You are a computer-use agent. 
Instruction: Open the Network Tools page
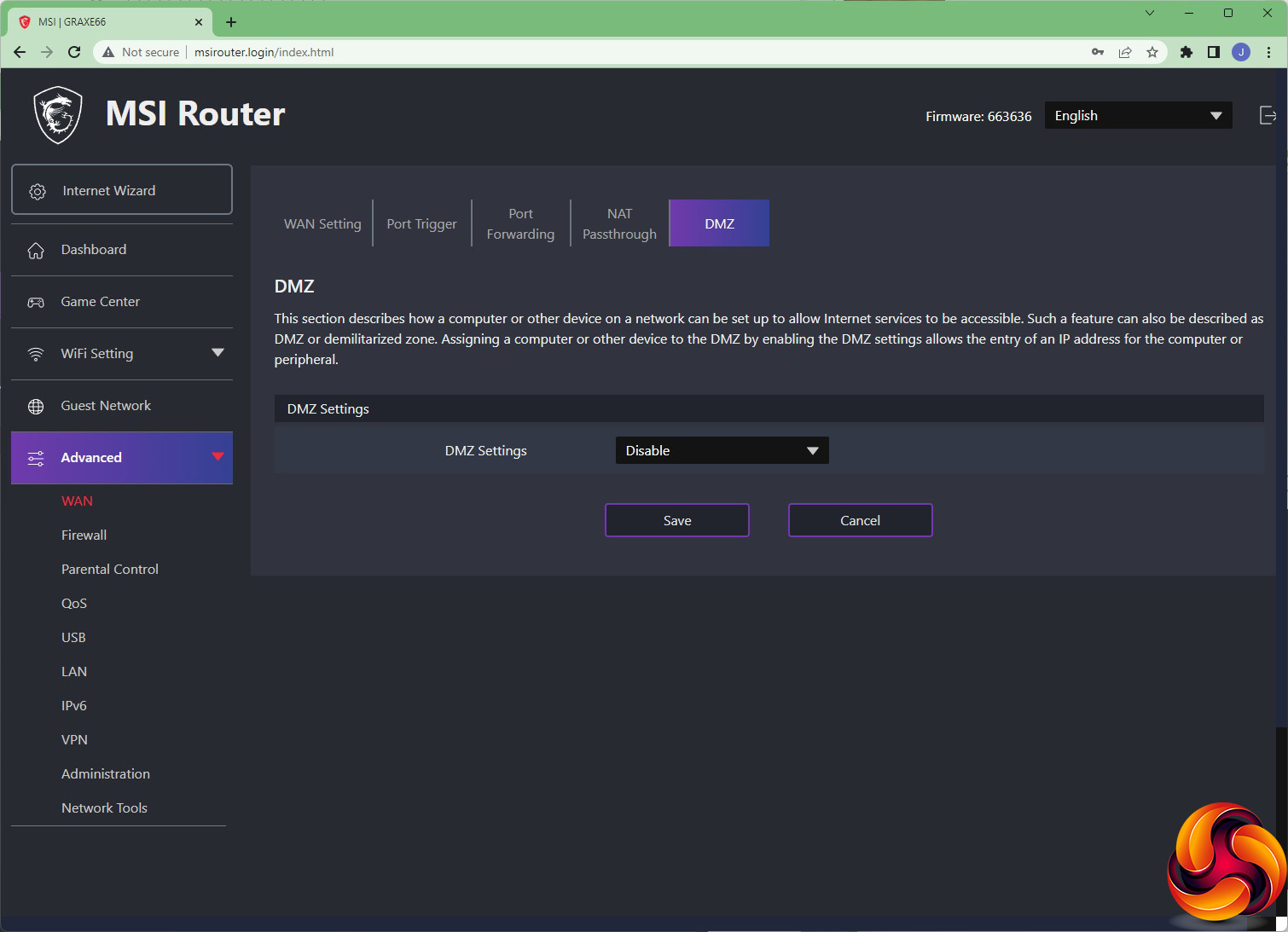pyautogui.click(x=104, y=808)
